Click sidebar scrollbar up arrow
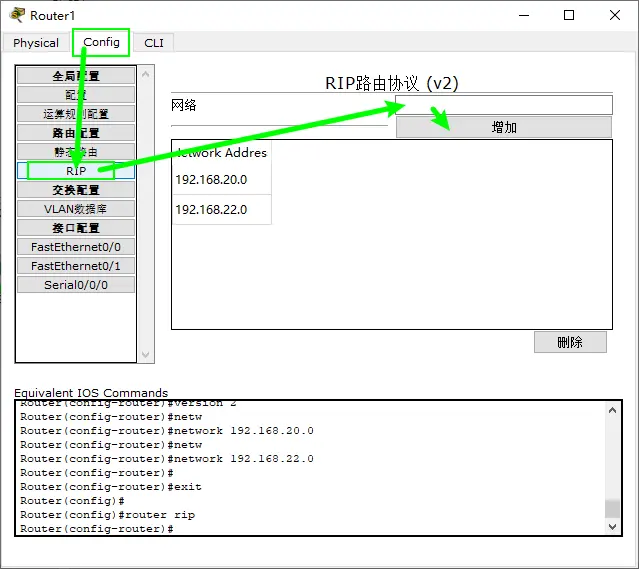This screenshot has width=639, height=569. point(145,74)
